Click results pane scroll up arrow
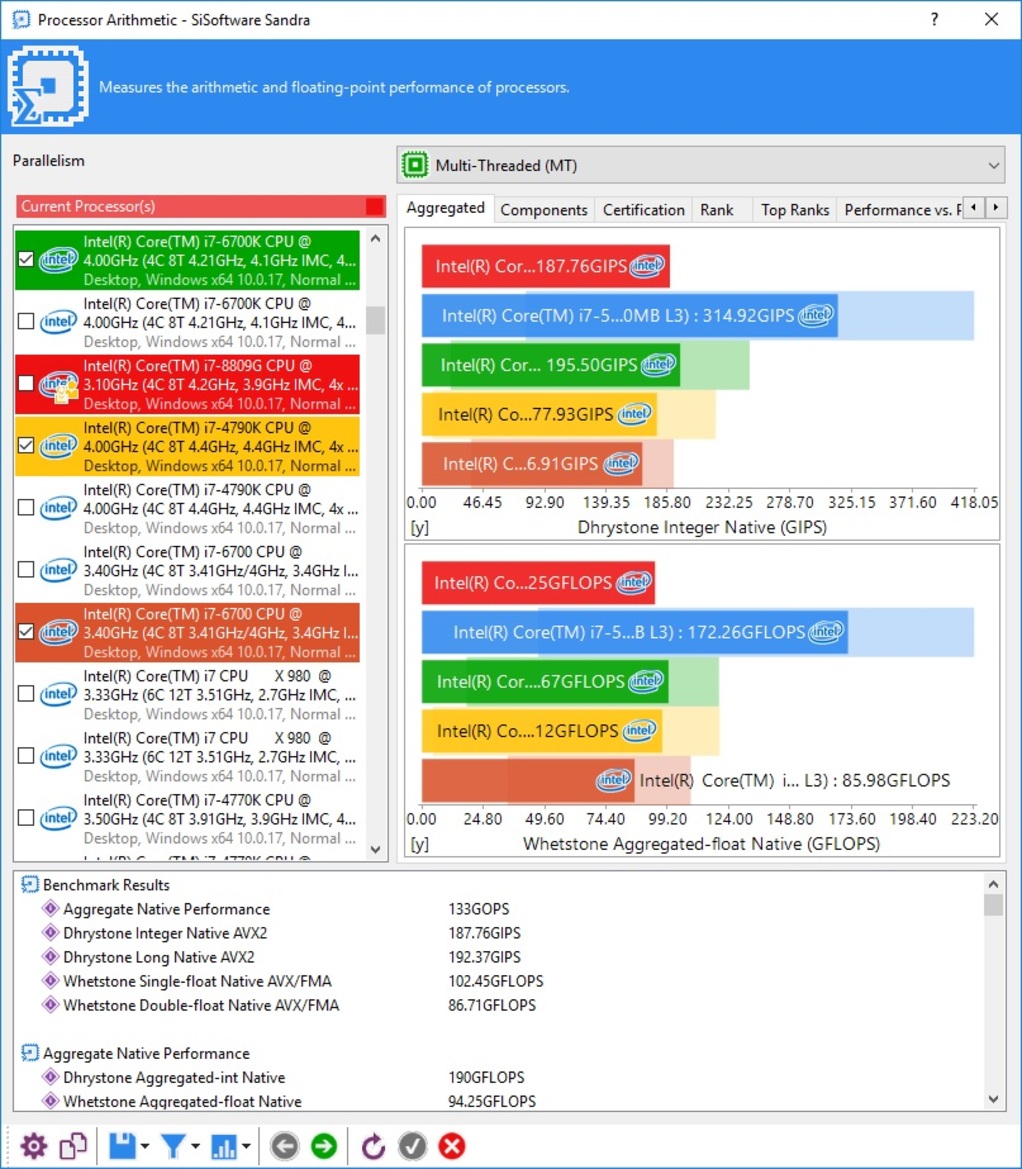Viewport: 1022px width, 1169px height. (993, 884)
